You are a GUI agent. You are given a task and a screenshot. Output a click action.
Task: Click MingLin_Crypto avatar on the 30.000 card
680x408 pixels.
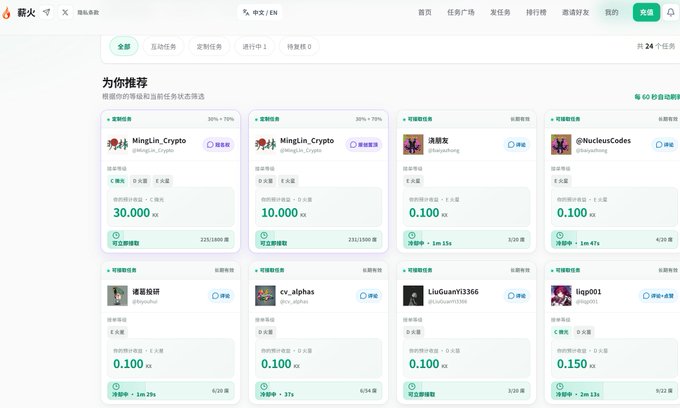[118, 144]
